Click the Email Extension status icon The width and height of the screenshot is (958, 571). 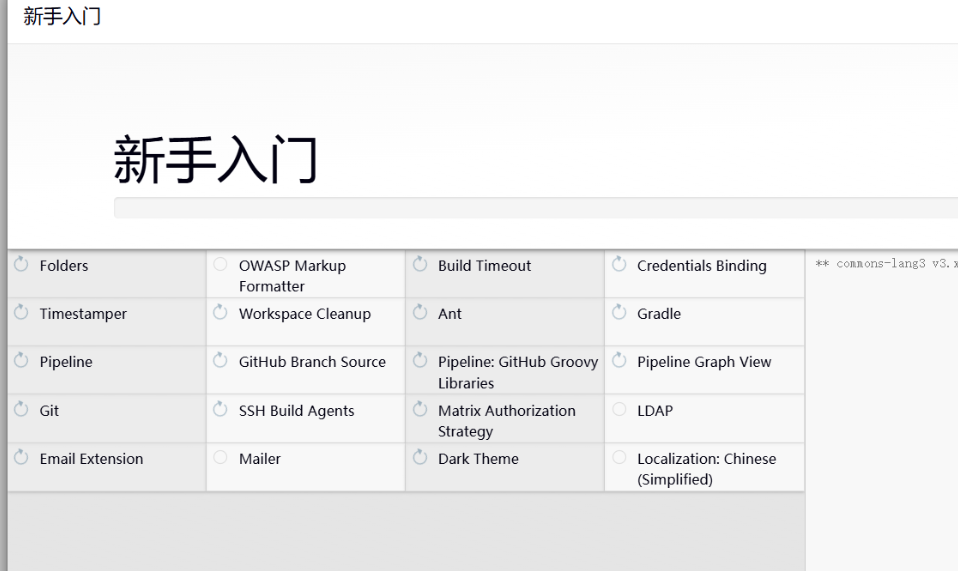(x=21, y=457)
